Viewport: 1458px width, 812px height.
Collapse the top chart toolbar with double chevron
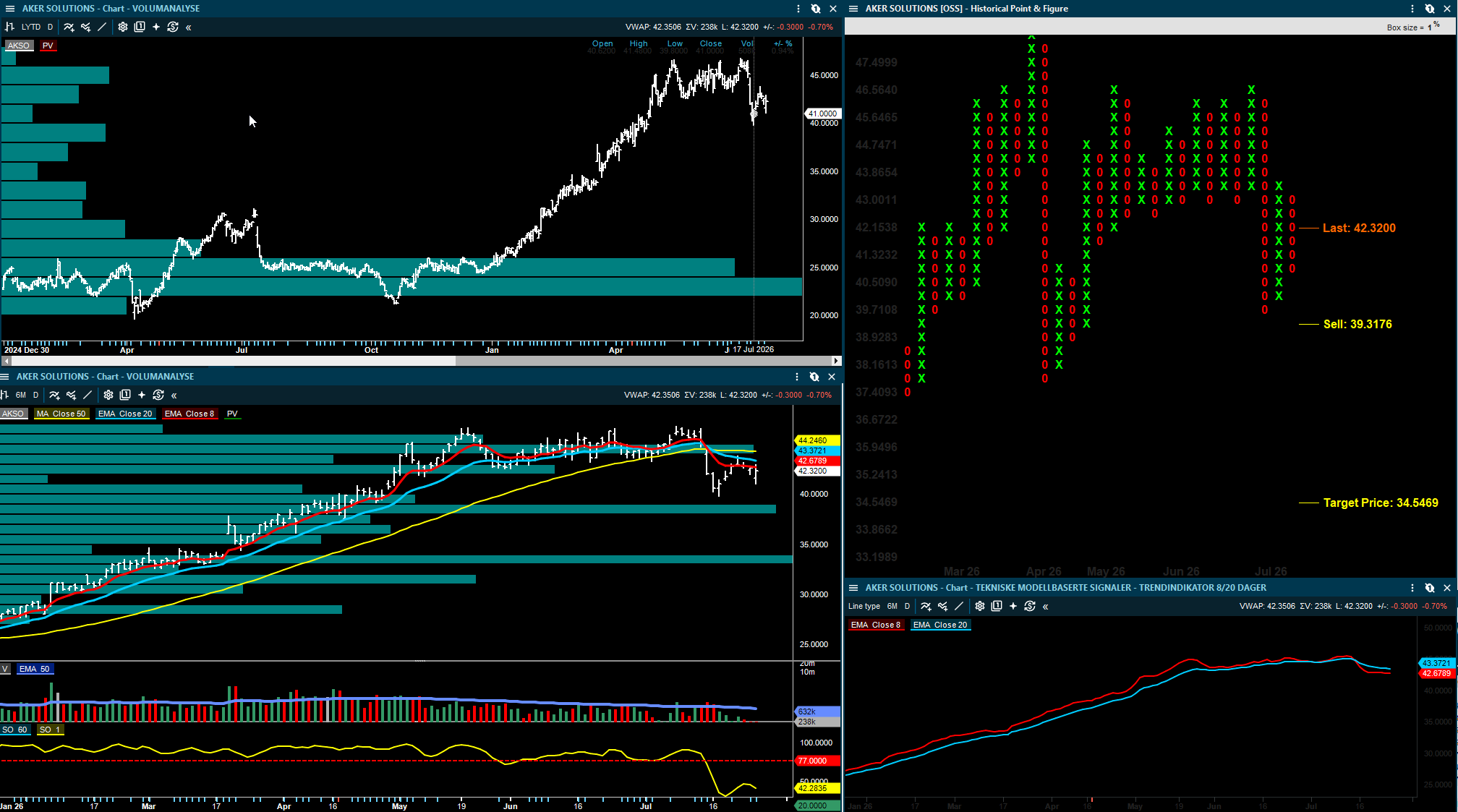[189, 27]
